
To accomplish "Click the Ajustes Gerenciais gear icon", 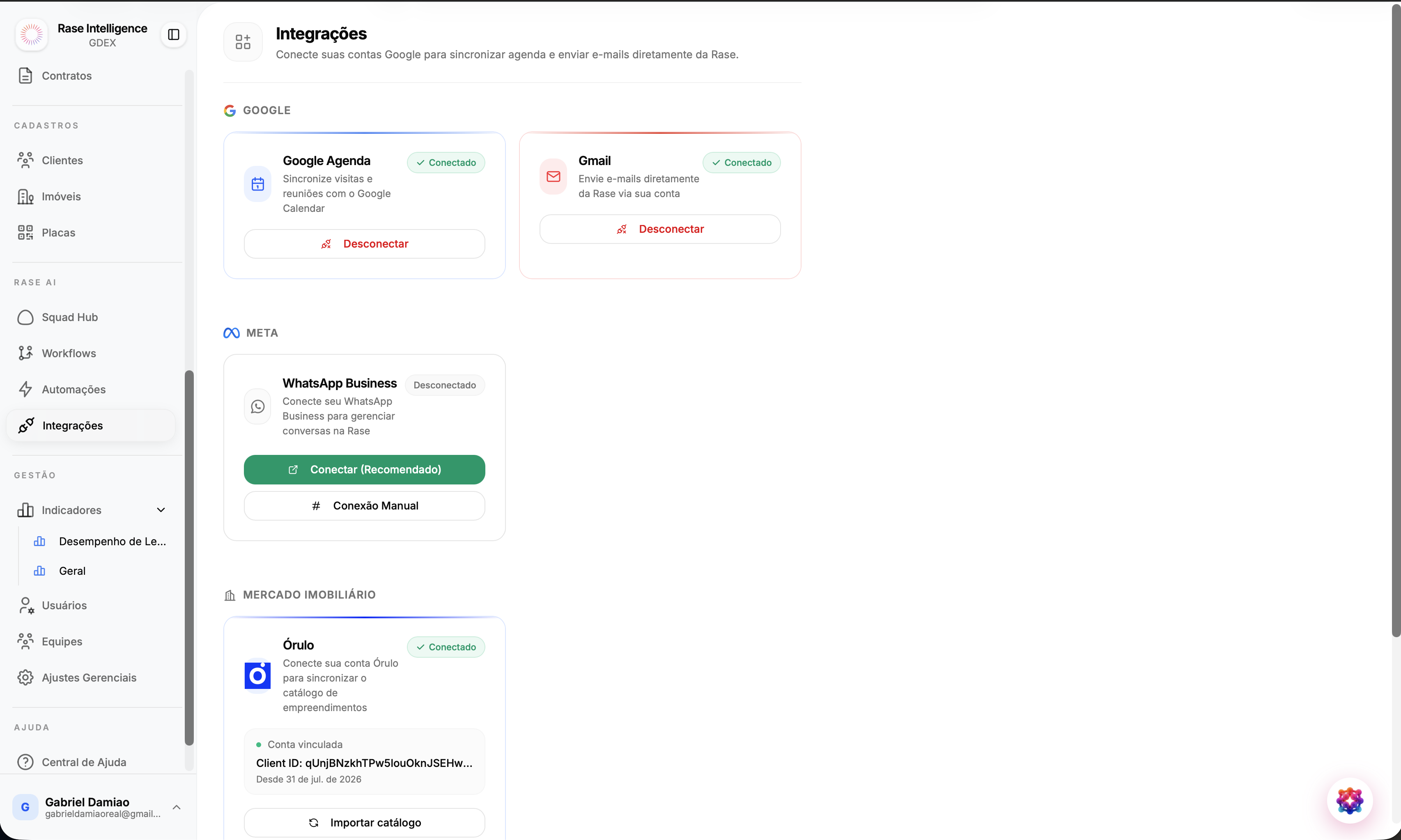I will 25,677.
